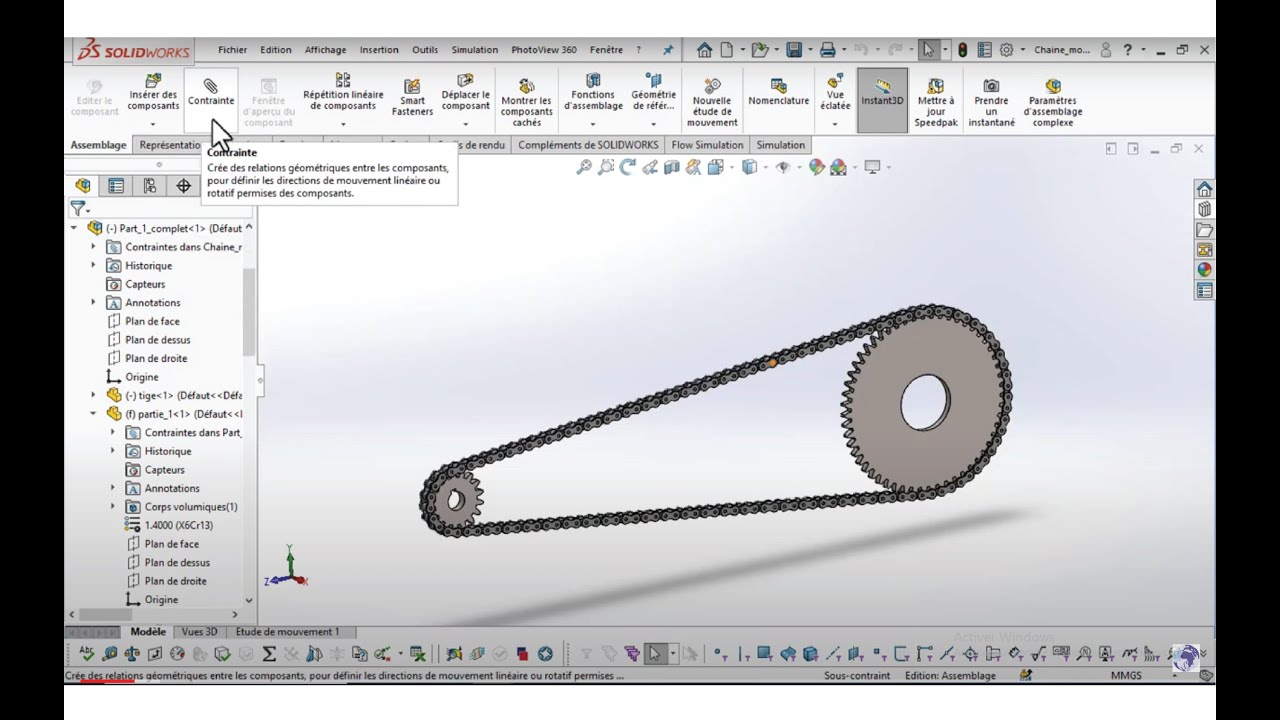This screenshot has height=720, width=1280.
Task: Open the Fichier menu
Action: coord(232,50)
